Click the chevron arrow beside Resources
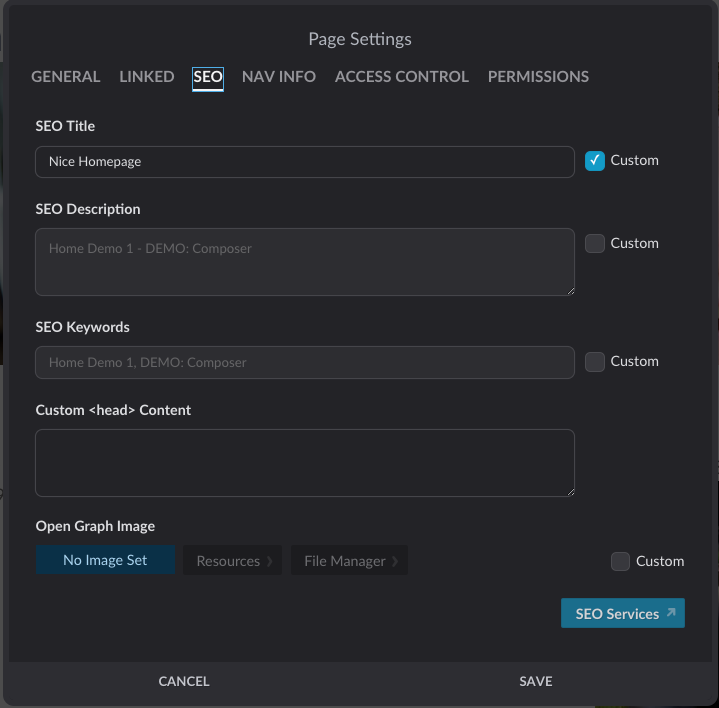 tap(270, 561)
